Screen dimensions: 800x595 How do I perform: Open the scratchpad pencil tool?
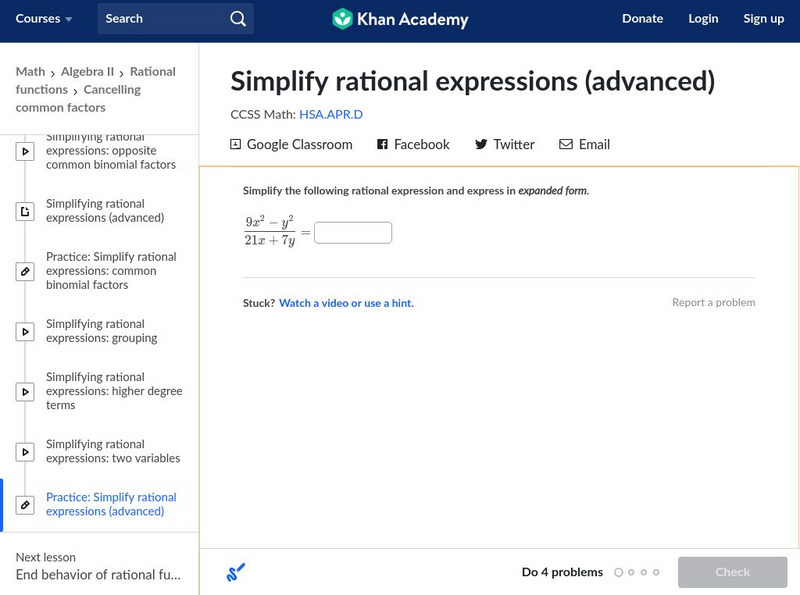pyautogui.click(x=236, y=573)
